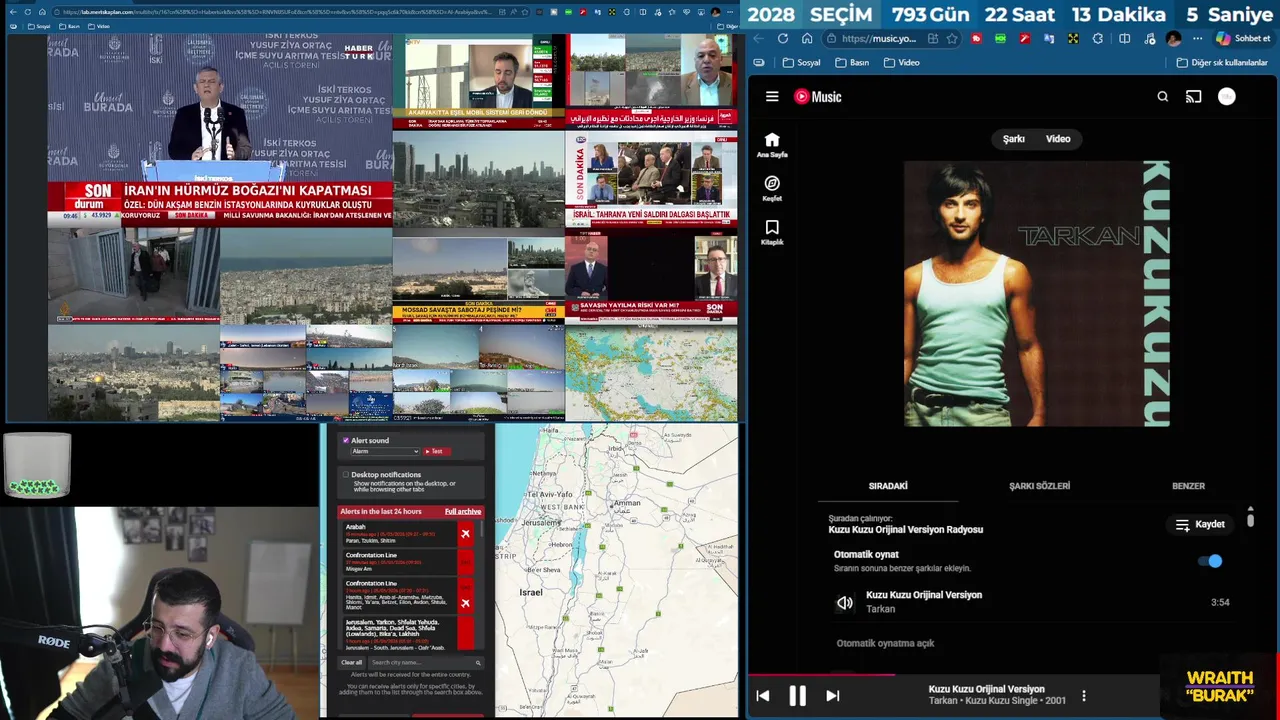Viewport: 1280px width, 720px height.
Task: Go to Ana Sayfa in sidebar
Action: coord(772,145)
